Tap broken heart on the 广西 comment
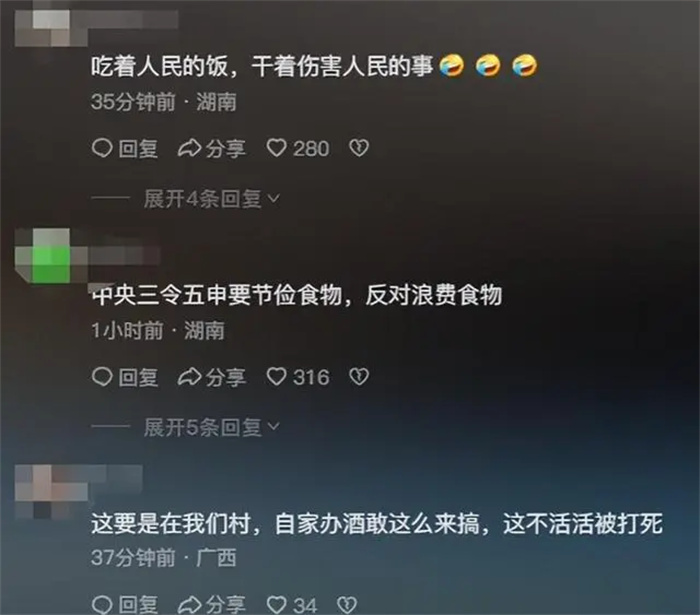This screenshot has height=615, width=700. coord(347,605)
